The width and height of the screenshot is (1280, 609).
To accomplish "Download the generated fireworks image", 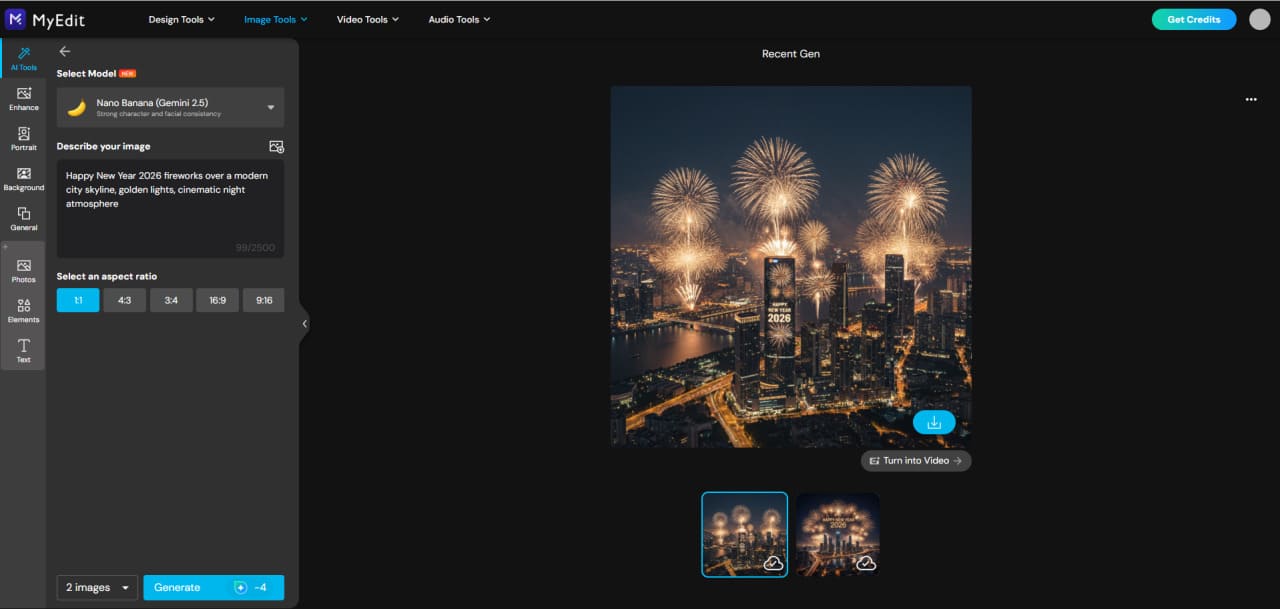I will coord(933,422).
